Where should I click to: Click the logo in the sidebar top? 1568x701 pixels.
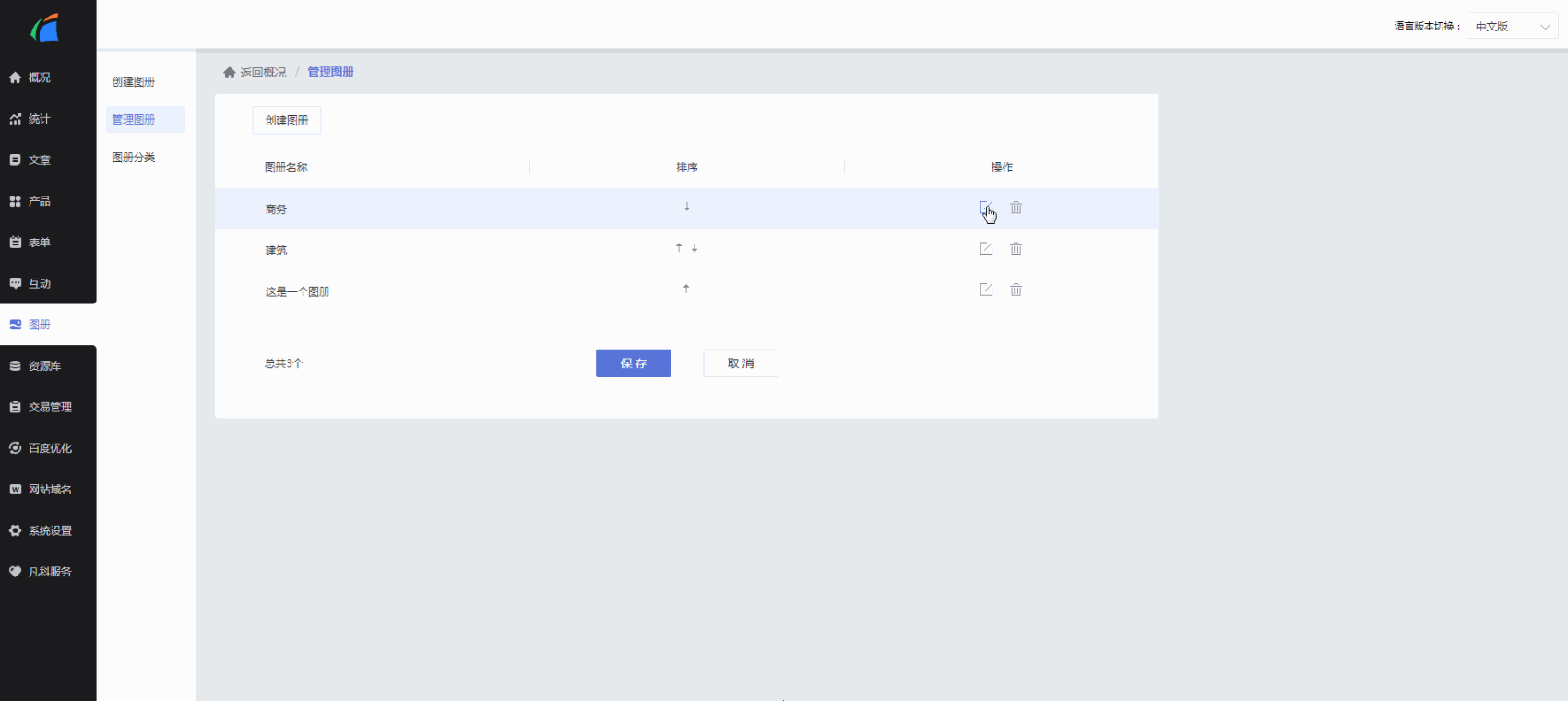tap(46, 28)
